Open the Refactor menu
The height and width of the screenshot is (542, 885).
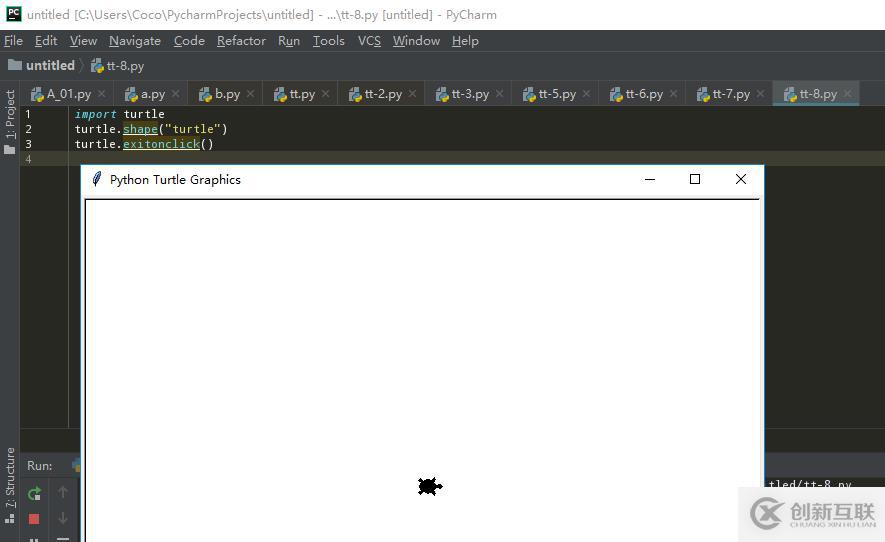point(241,41)
